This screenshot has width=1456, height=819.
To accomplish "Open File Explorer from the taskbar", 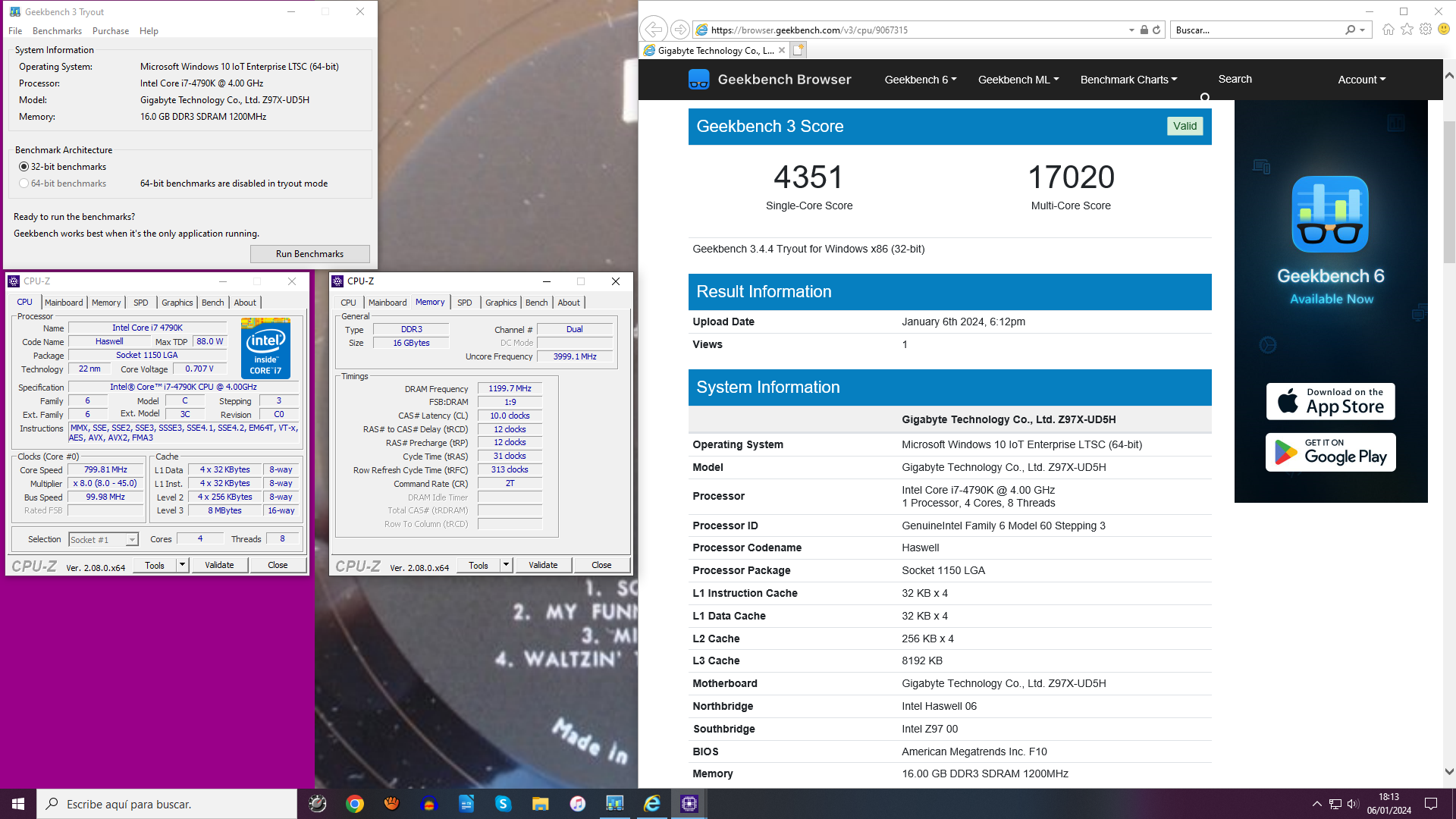I will (x=540, y=804).
